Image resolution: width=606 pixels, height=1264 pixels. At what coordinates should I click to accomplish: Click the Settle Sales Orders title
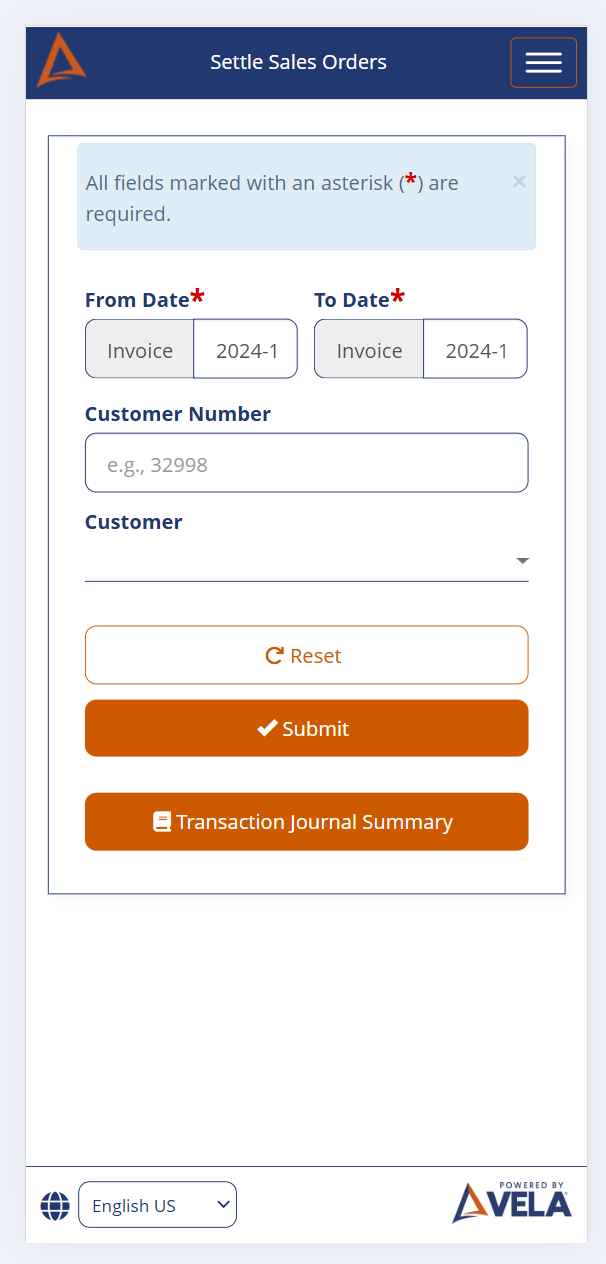(298, 62)
